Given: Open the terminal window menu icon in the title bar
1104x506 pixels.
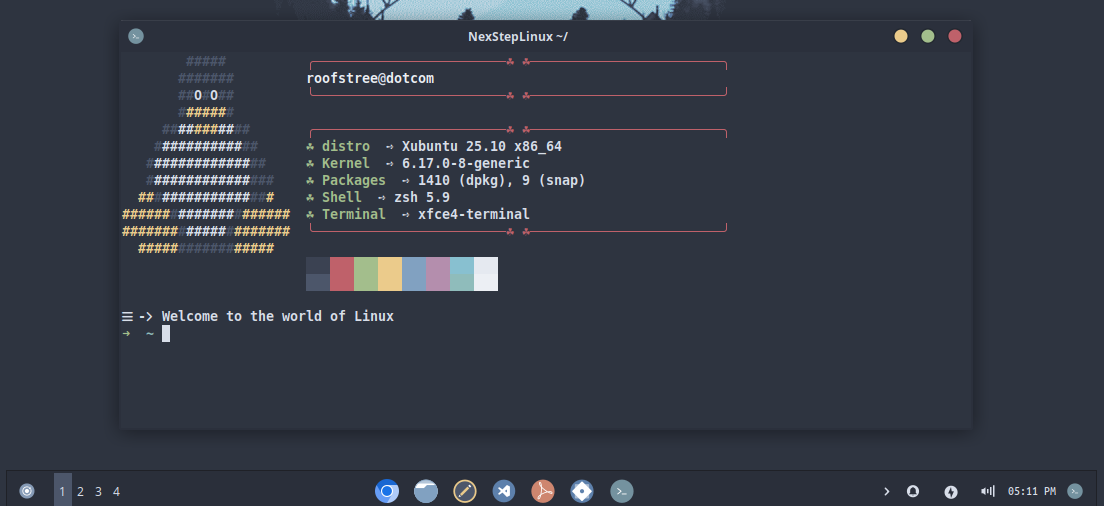Looking at the screenshot, I should (x=136, y=36).
